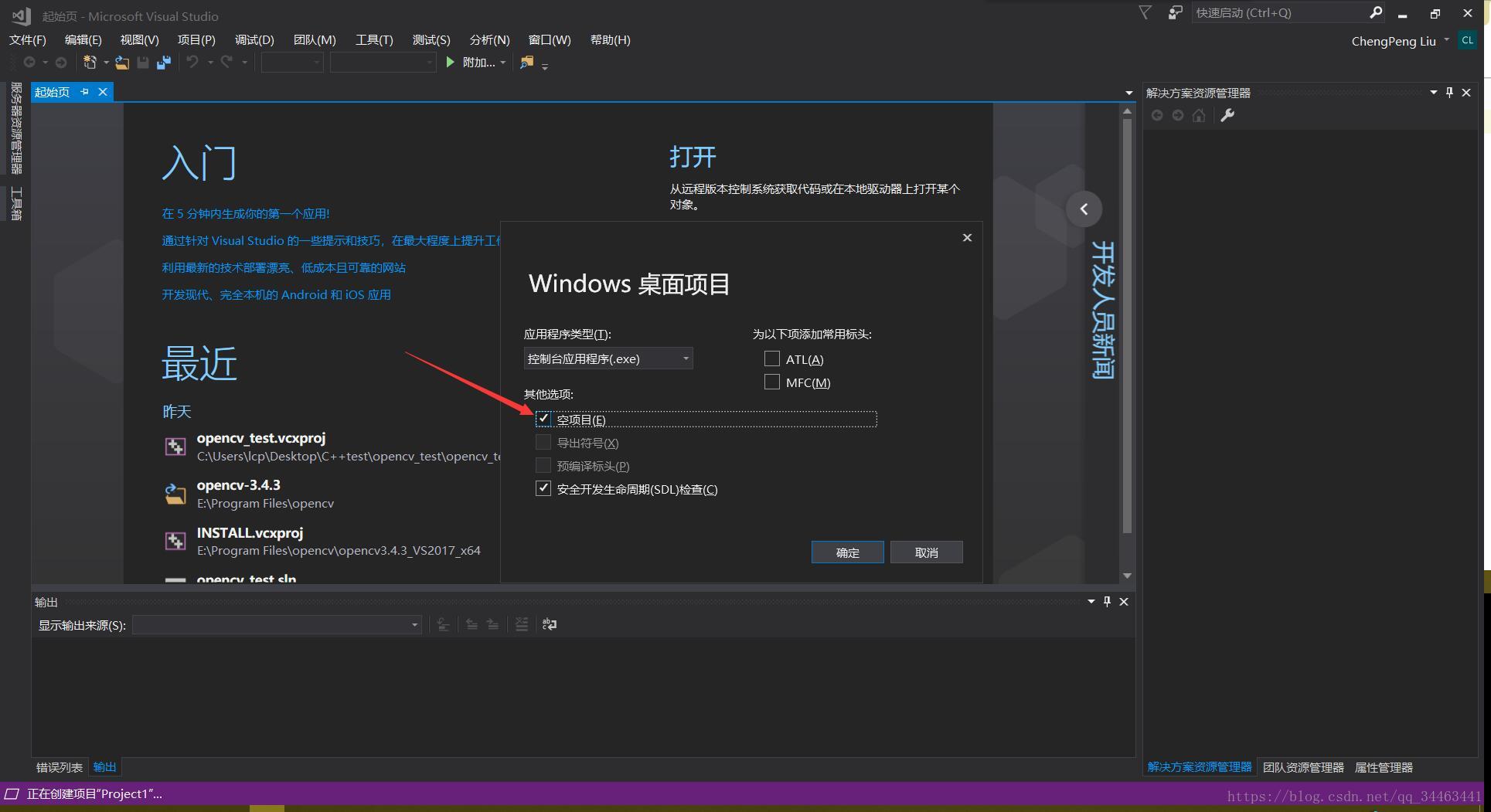Open the Show output from dropdown
Viewport: 1491px width, 812px height.
[277, 624]
